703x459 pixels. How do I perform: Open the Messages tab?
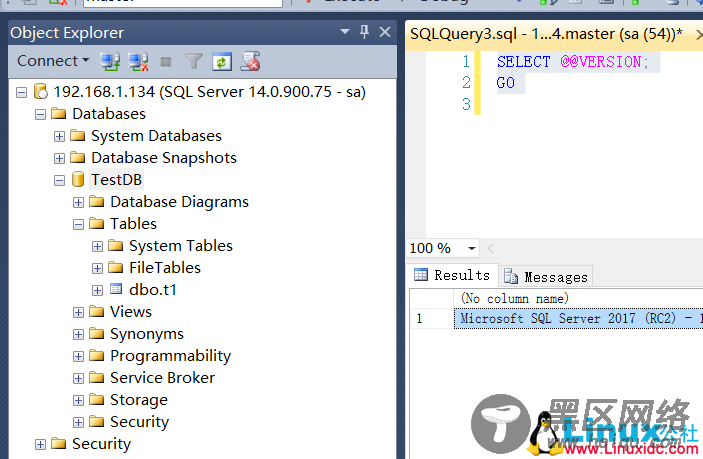pyautogui.click(x=546, y=277)
